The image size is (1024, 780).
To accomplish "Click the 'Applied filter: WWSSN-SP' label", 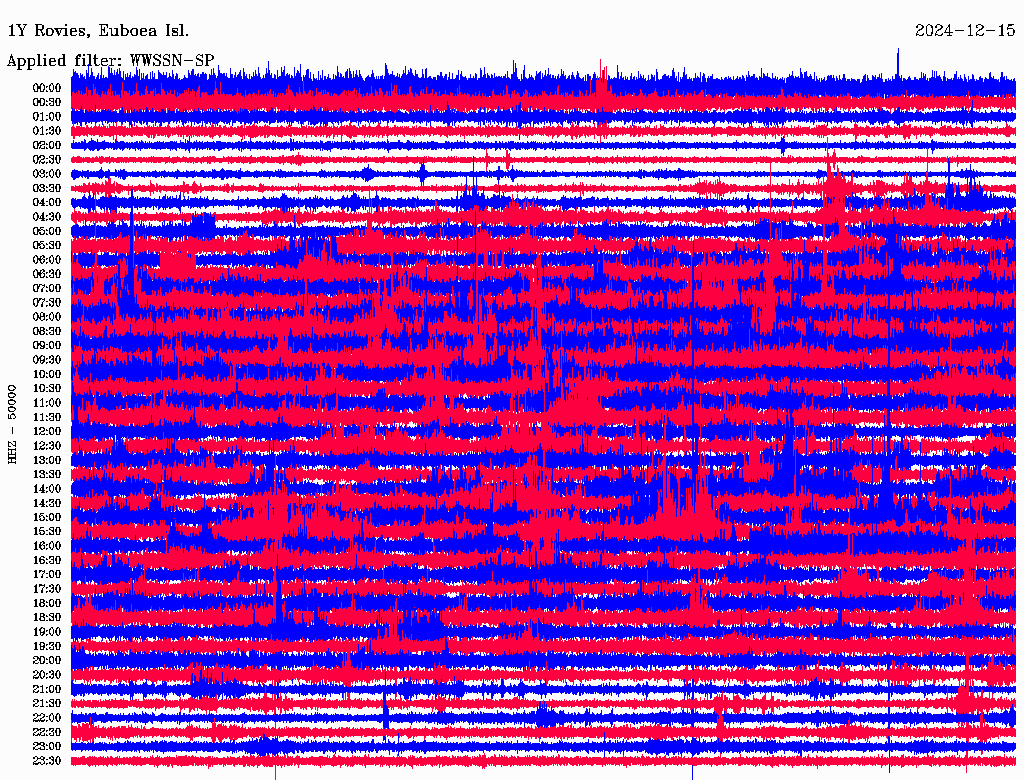I will tap(110, 61).
